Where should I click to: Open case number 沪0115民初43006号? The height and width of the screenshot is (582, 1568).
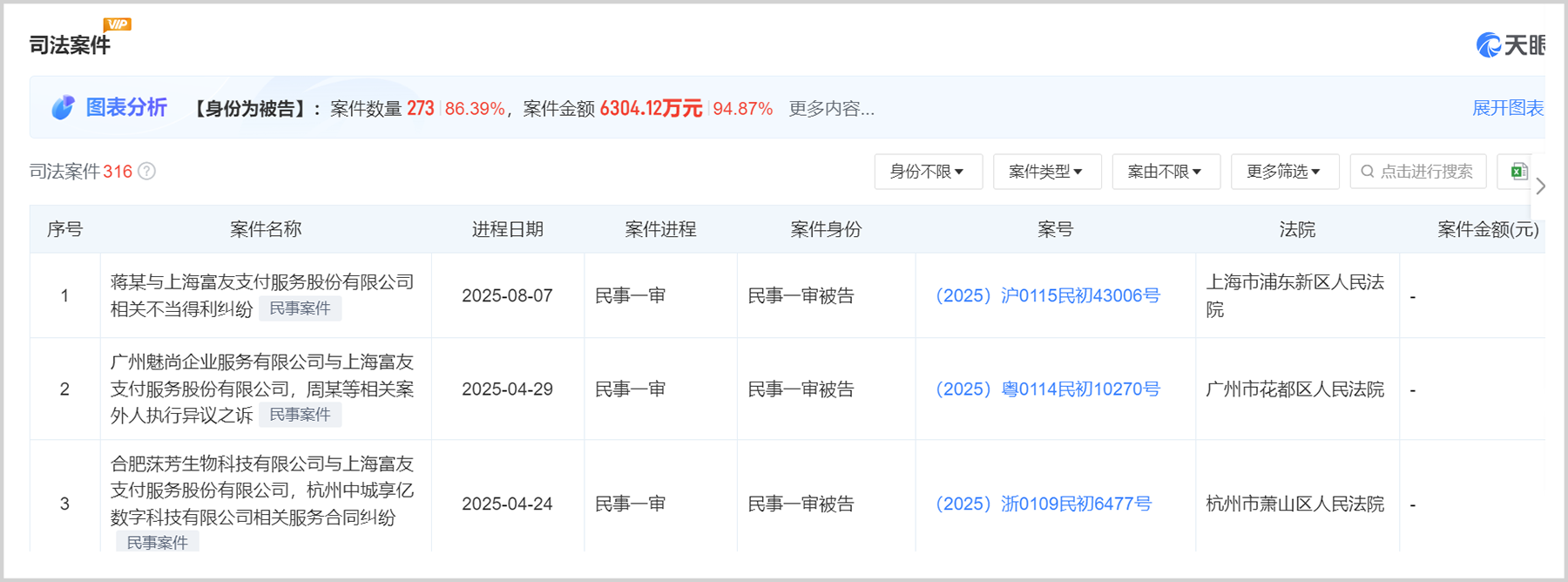tap(1047, 296)
